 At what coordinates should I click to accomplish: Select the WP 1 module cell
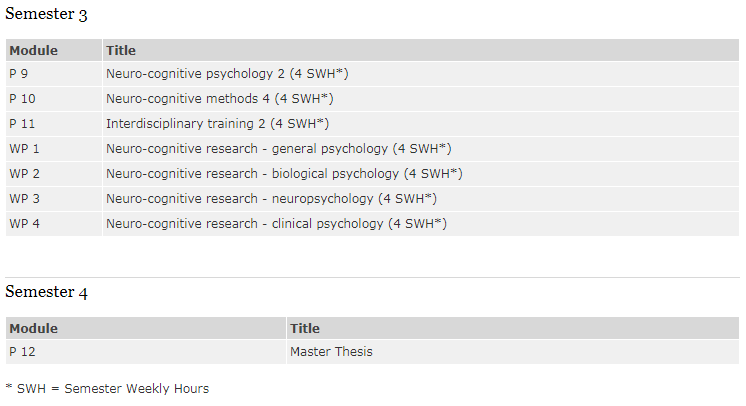click(x=24, y=149)
